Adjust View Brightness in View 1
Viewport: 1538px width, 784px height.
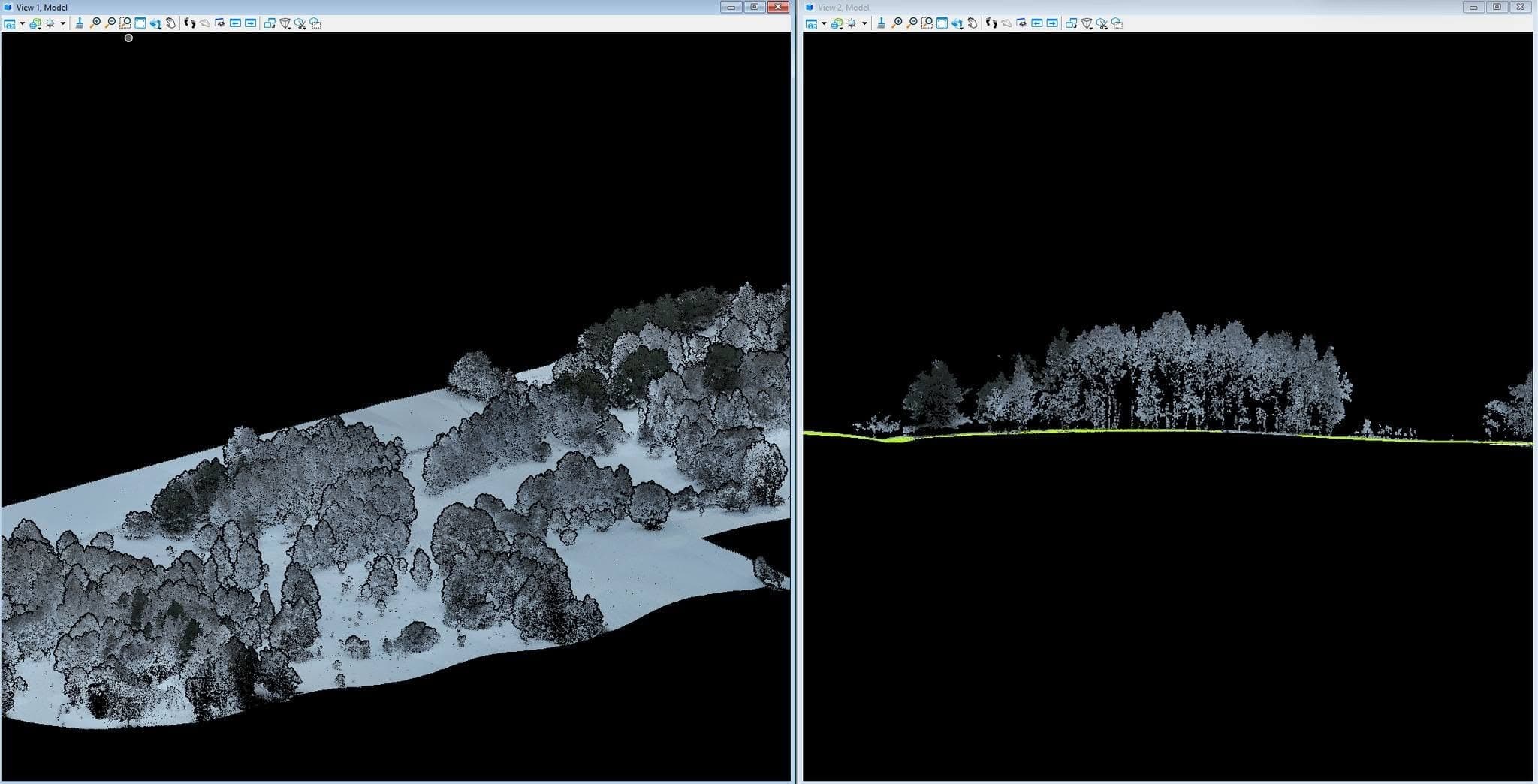(50, 23)
